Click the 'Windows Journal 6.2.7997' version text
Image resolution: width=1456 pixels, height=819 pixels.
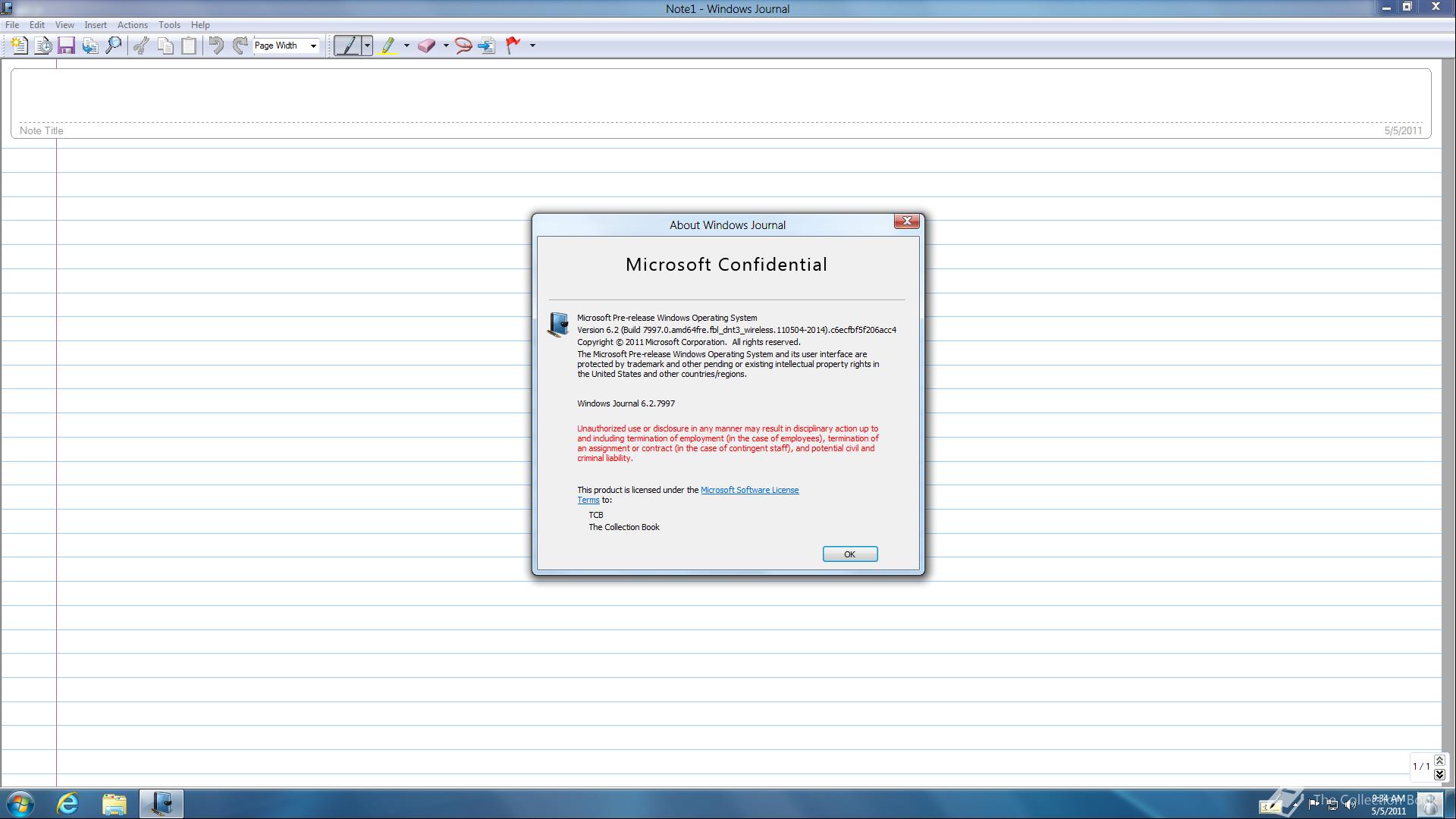click(626, 403)
